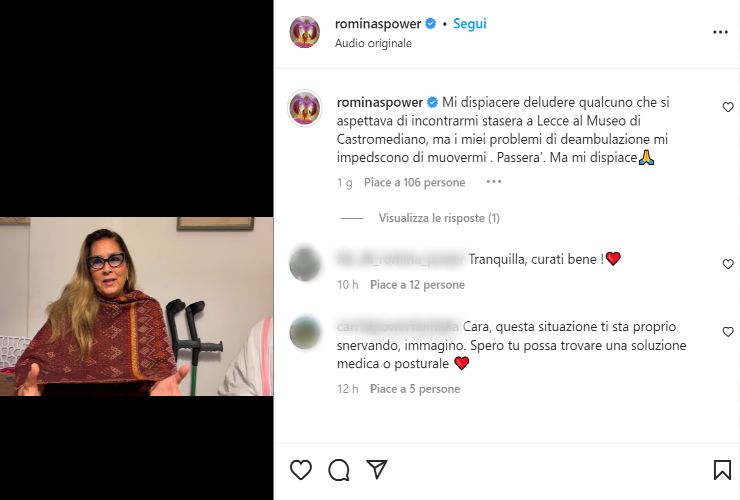Image resolution: width=740 pixels, height=500 pixels.
Task: Share the post via paper plane icon
Action: [377, 469]
